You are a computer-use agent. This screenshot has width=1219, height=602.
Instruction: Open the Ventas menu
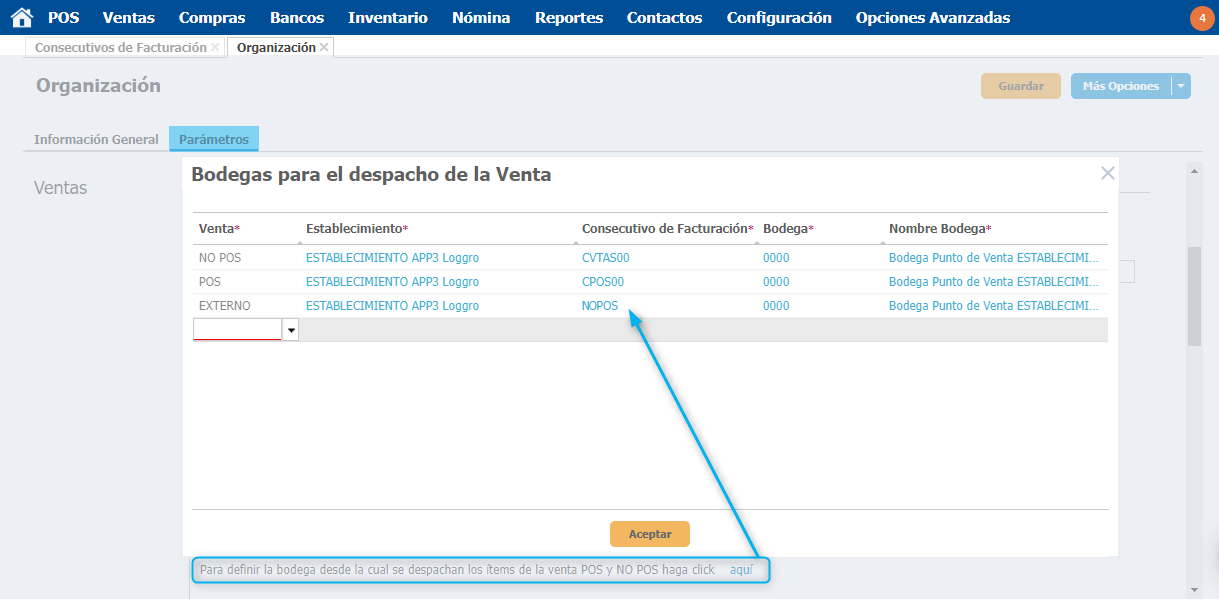[x=128, y=17]
